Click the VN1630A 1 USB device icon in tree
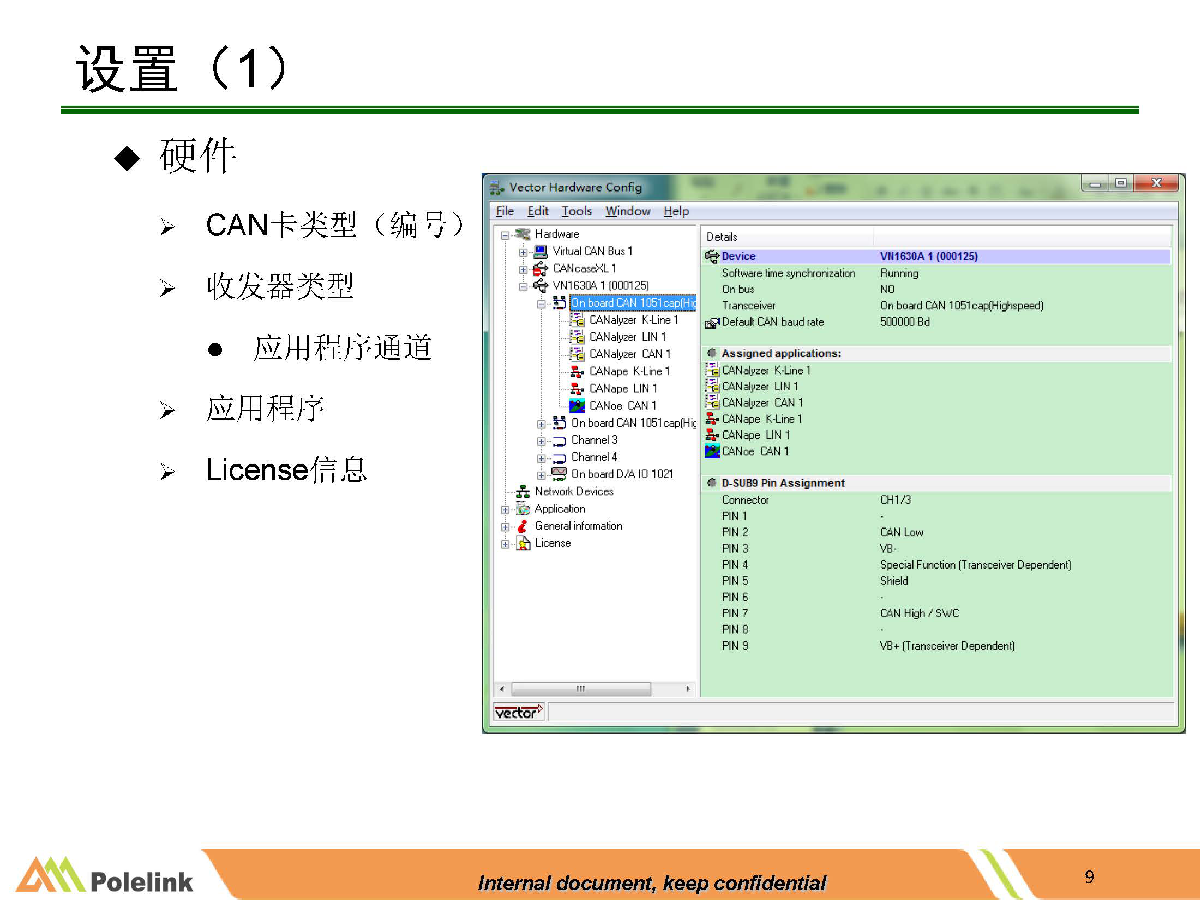1200x900 pixels. (542, 285)
